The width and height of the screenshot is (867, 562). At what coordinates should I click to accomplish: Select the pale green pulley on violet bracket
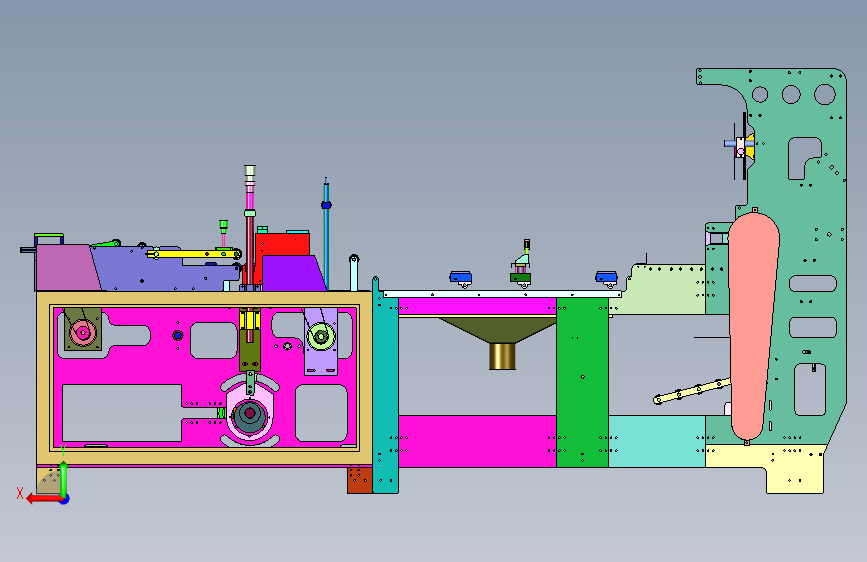click(x=321, y=336)
